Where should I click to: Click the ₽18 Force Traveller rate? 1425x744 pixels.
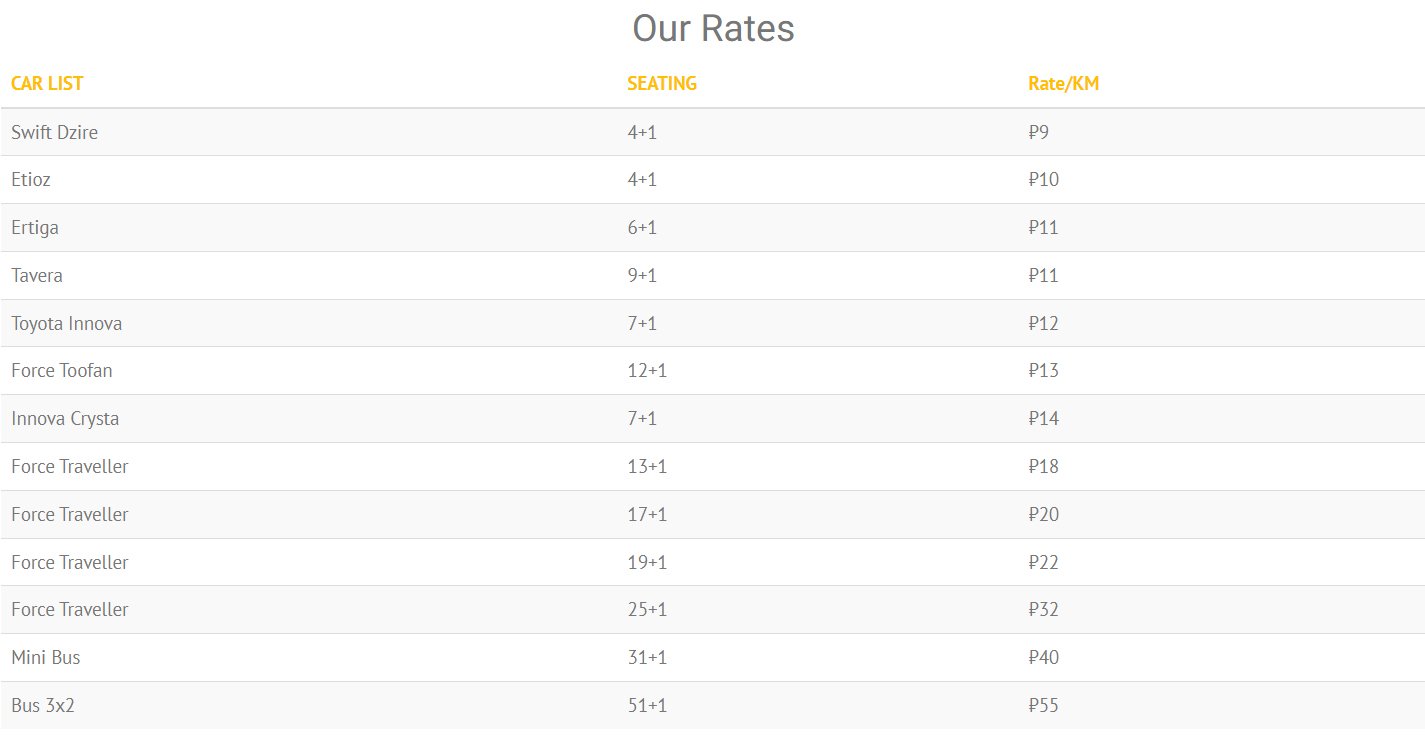1043,467
